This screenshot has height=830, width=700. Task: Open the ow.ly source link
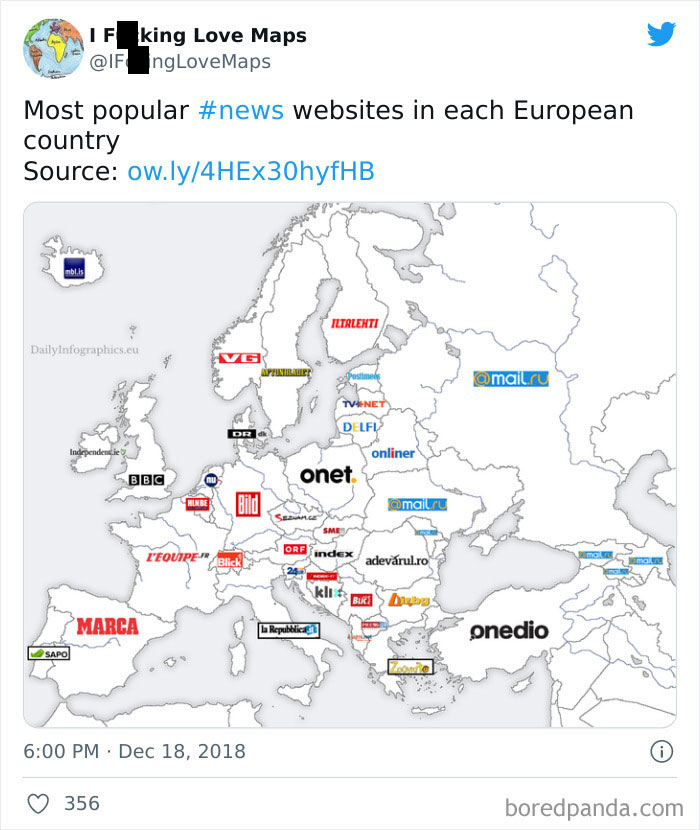pos(251,172)
